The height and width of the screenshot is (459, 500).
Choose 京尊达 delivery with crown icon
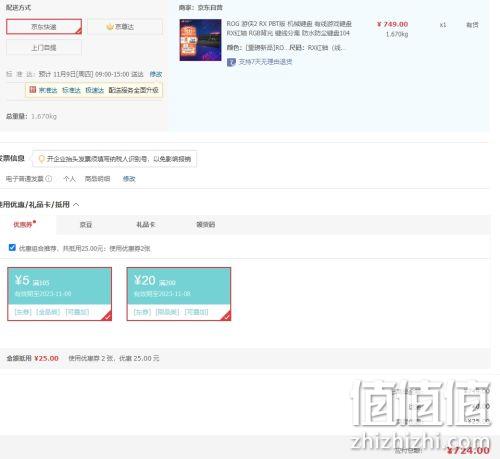pos(125,27)
